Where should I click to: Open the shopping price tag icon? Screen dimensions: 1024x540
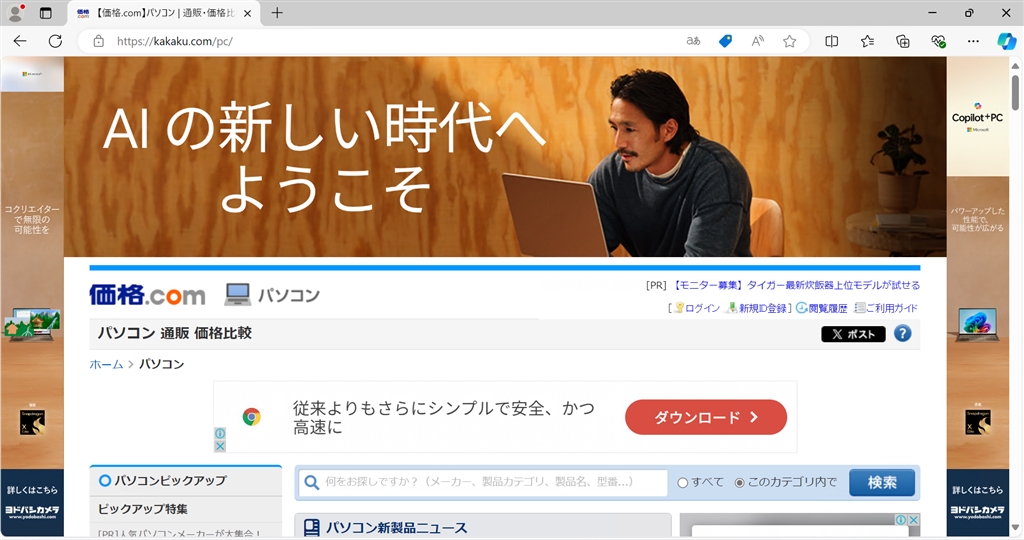point(725,41)
